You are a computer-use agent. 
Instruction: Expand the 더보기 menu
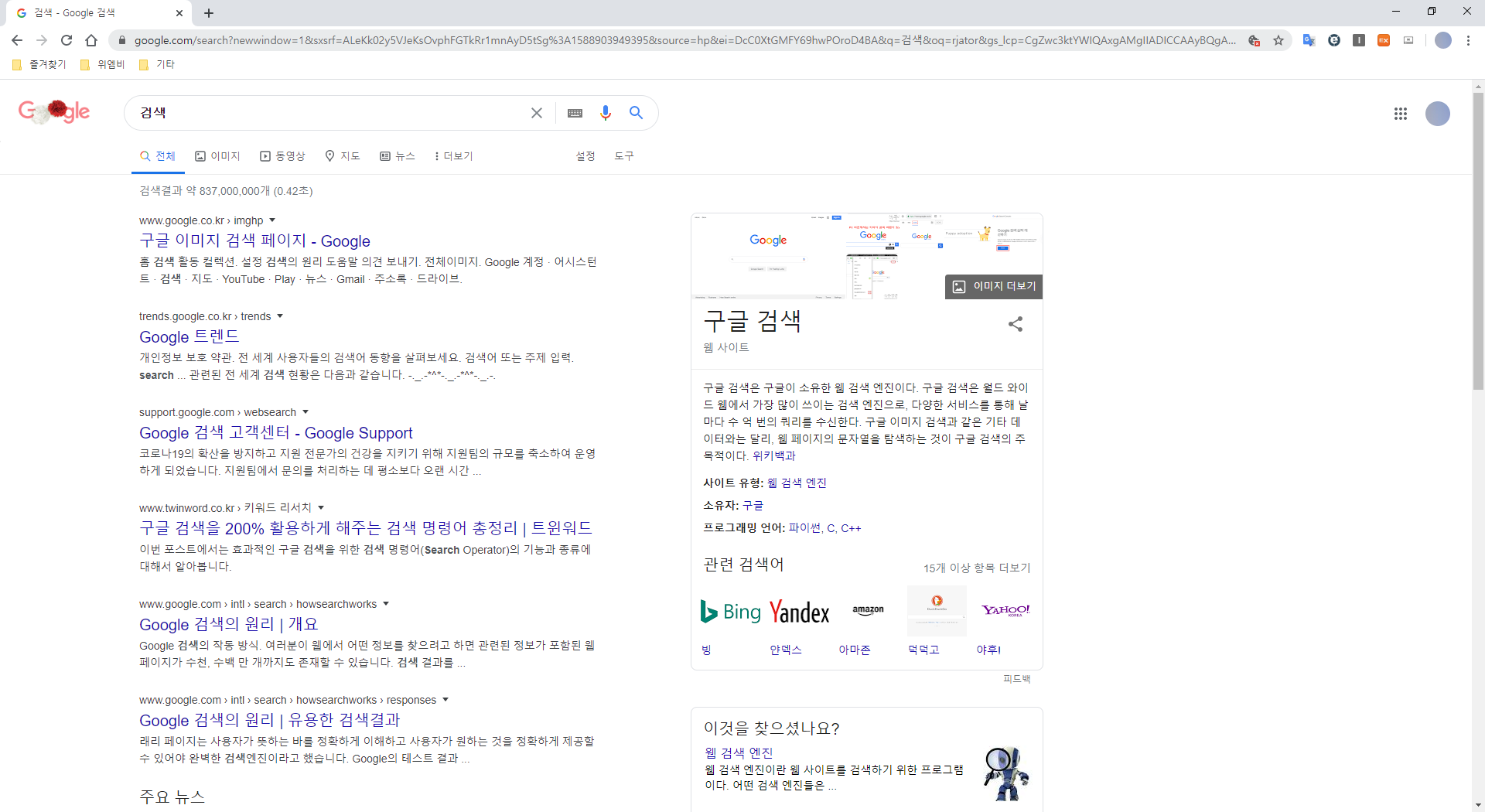(453, 156)
